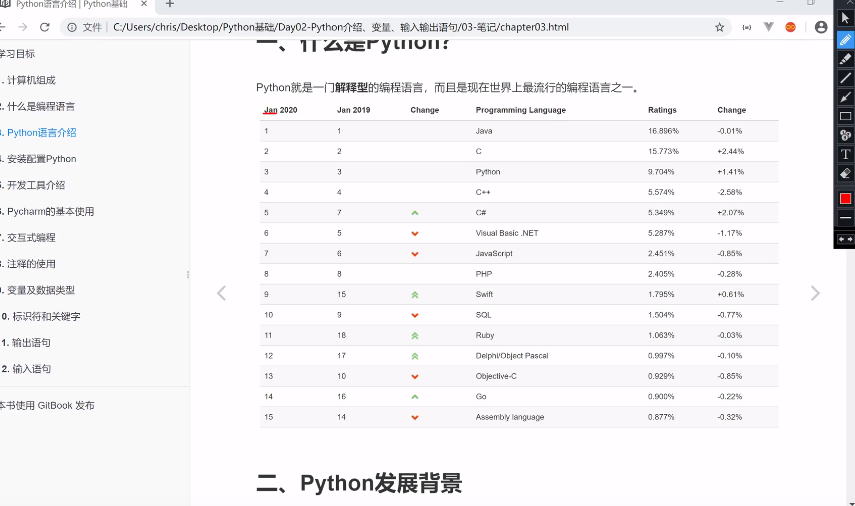Image resolution: width=855 pixels, height=506 pixels.
Task: Click the Java cell in table
Action: coord(484,131)
